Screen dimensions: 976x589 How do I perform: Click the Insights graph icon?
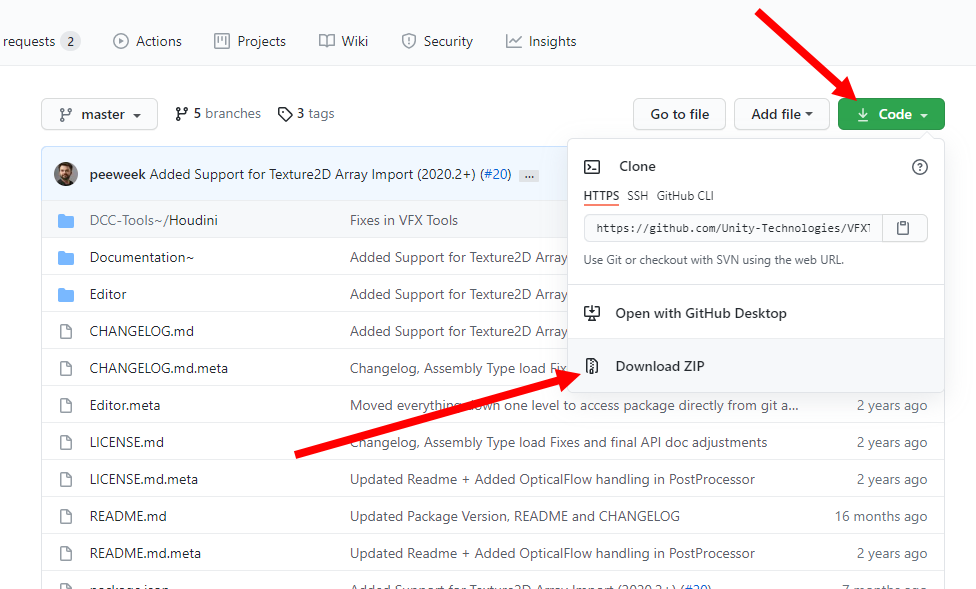coord(514,41)
